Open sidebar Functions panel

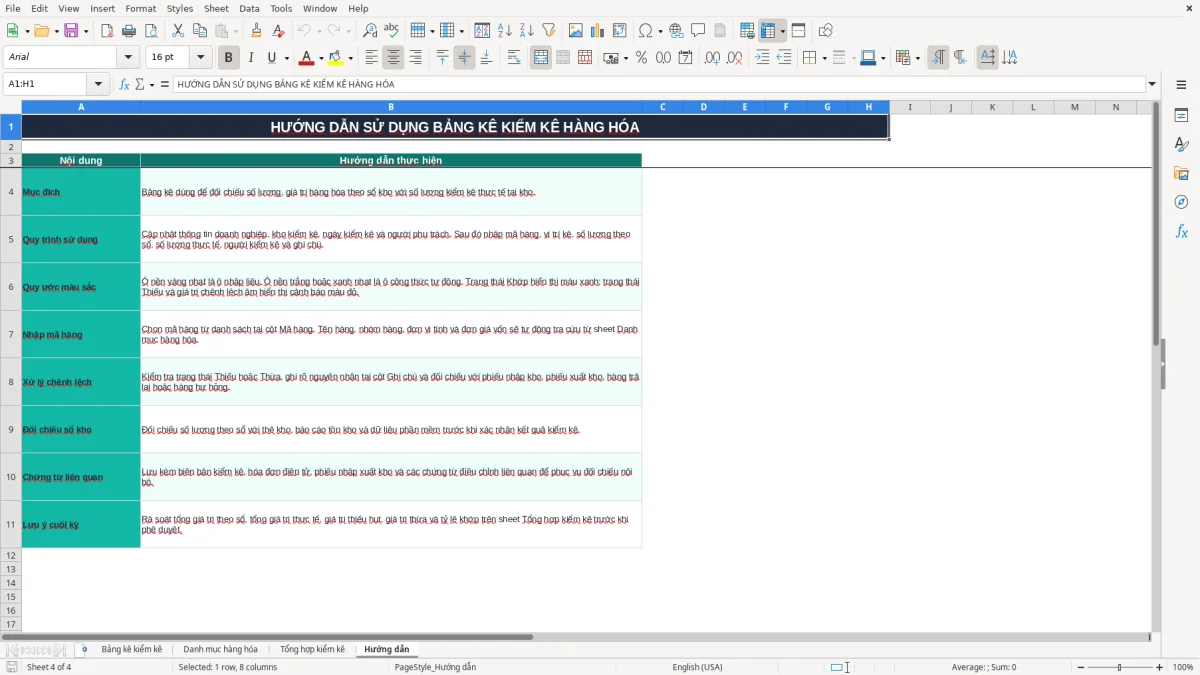click(x=1181, y=231)
